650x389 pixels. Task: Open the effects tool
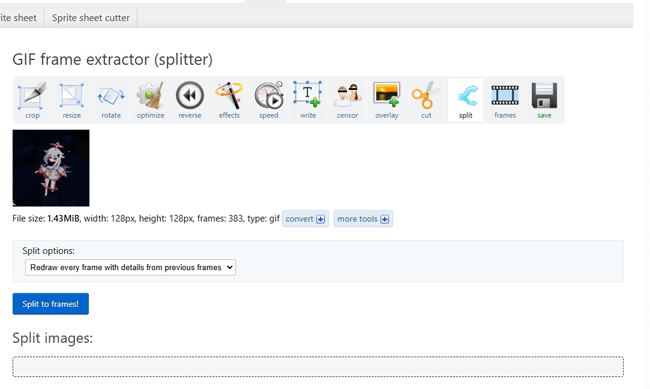click(x=229, y=100)
